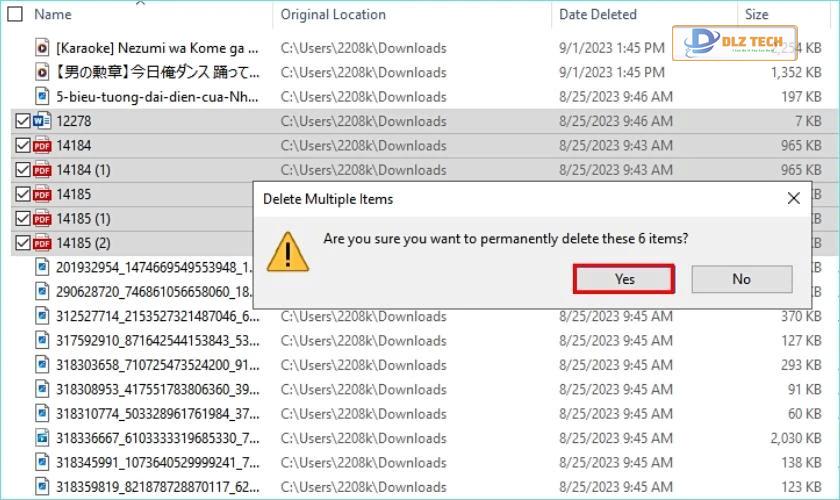Image resolution: width=840 pixels, height=500 pixels.
Task: Select file name 318336667_610333319685330_7...
Action: [158, 438]
